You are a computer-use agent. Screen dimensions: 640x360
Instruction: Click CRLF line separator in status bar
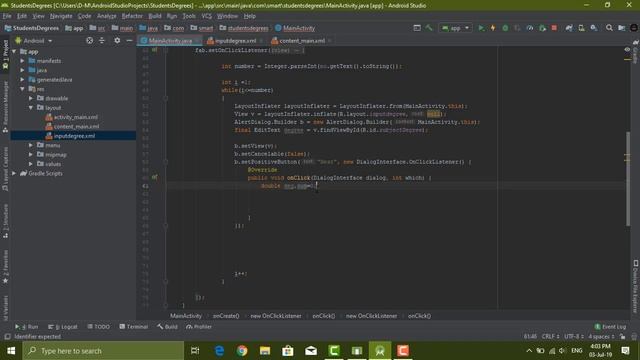[x=550, y=336]
